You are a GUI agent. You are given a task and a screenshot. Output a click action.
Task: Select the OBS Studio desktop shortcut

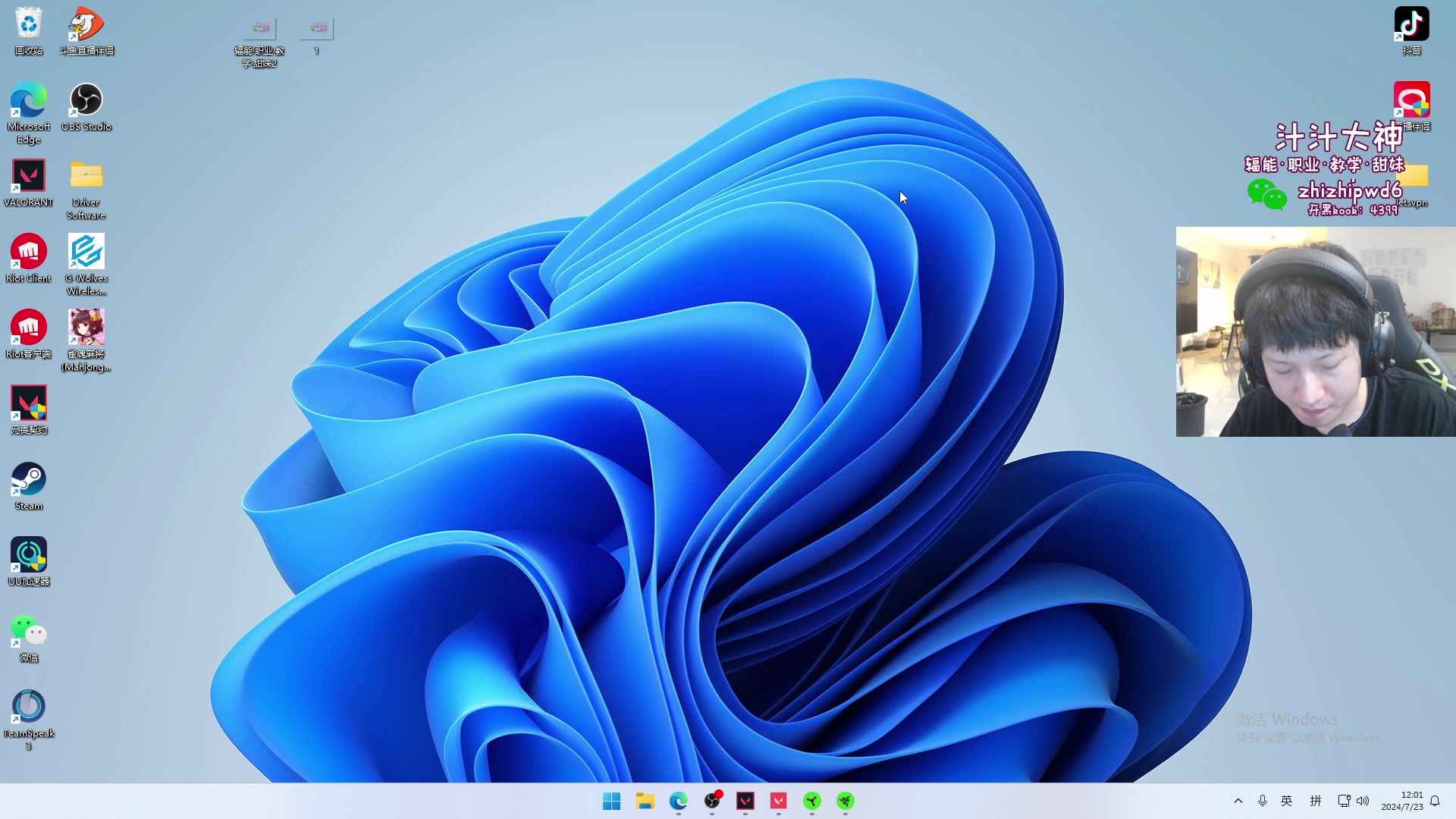point(86,100)
